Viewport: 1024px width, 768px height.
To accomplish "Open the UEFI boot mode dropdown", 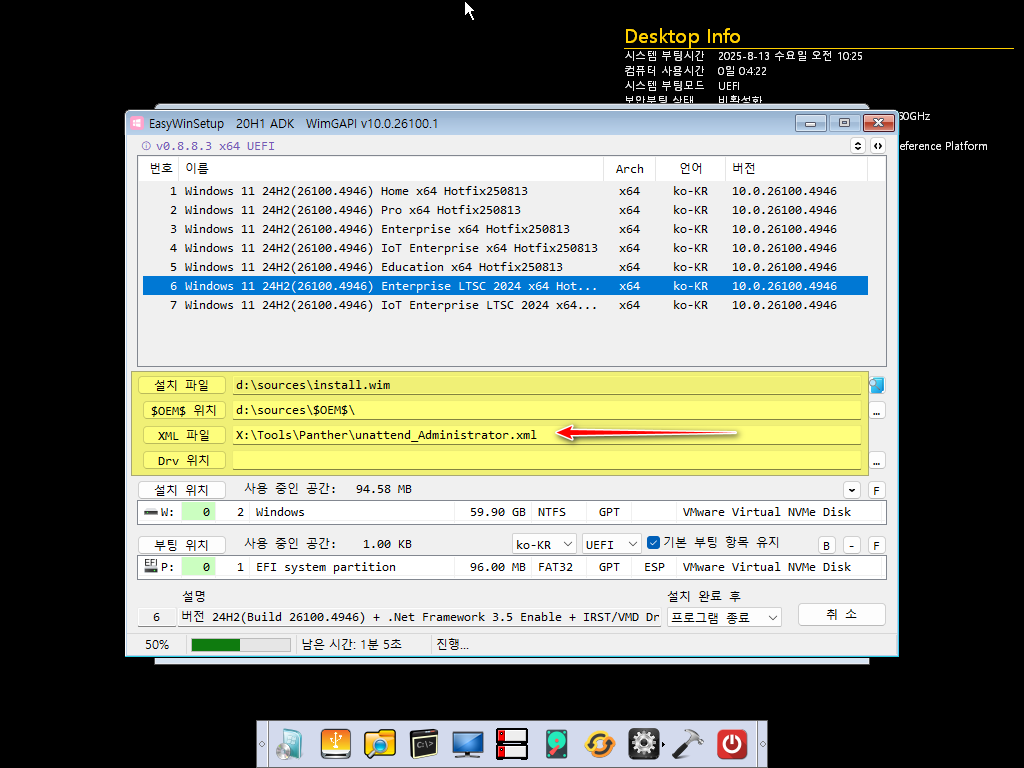I will click(x=612, y=544).
